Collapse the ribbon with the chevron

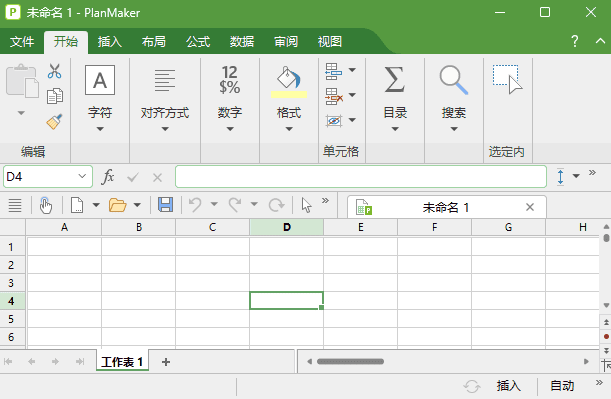[600, 41]
